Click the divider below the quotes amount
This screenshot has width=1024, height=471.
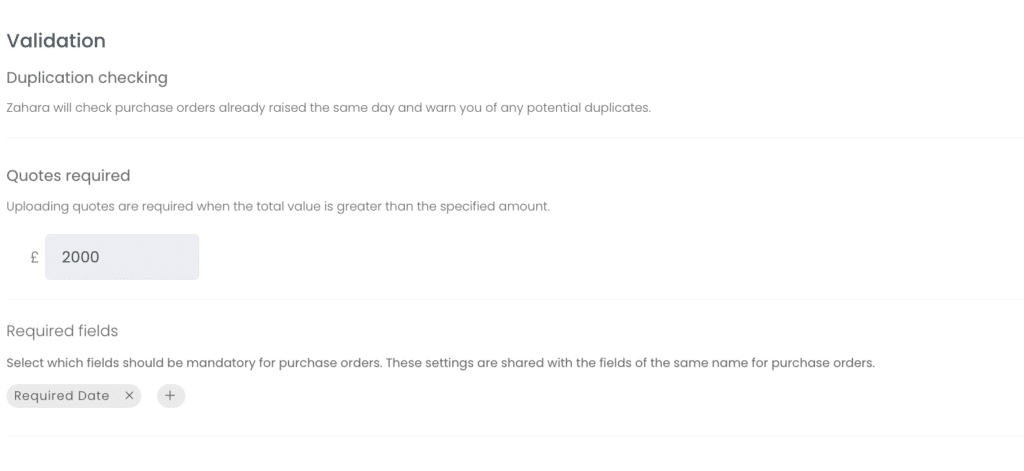click(515, 299)
